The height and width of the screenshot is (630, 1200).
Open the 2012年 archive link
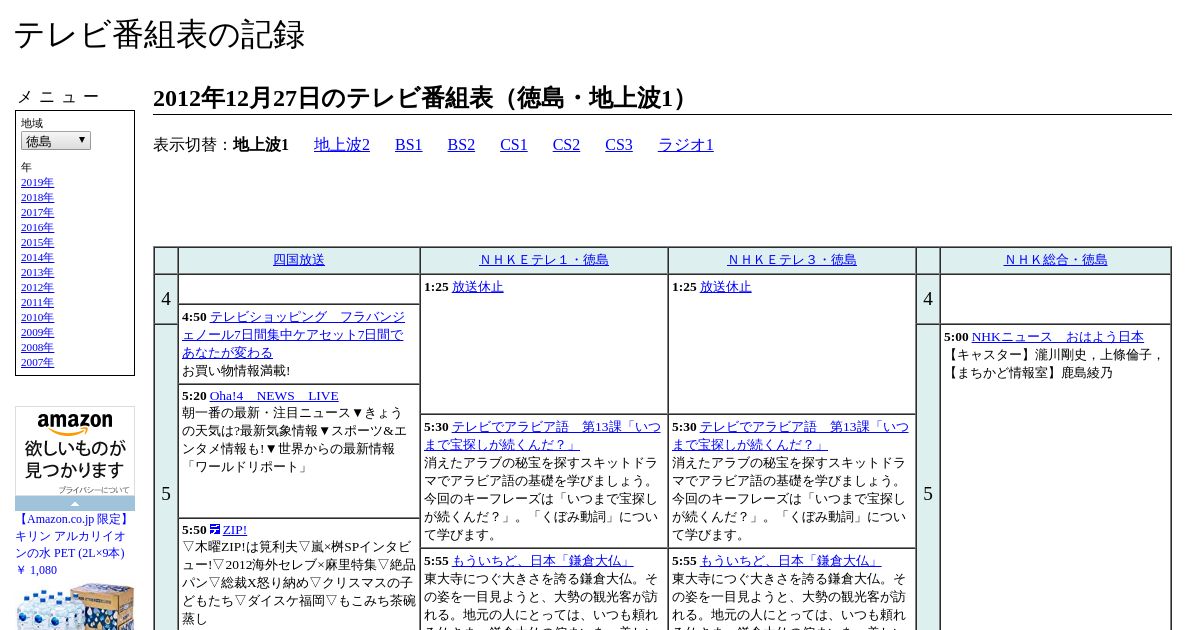point(37,287)
